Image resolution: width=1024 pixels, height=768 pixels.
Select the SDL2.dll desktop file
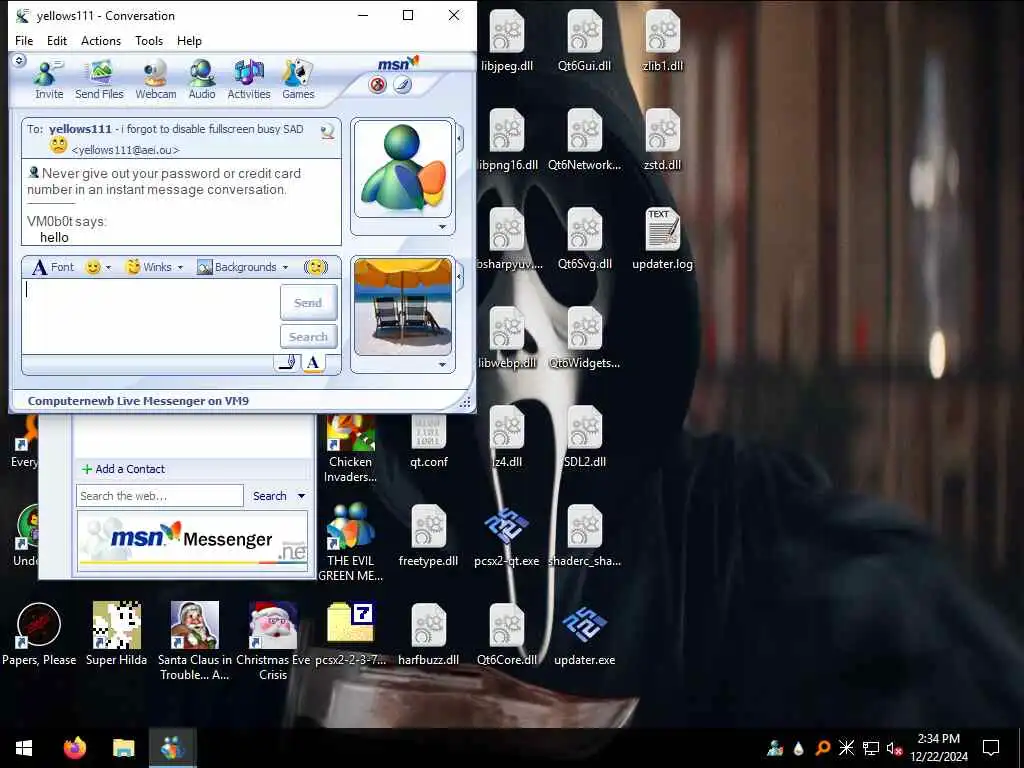coord(584,437)
